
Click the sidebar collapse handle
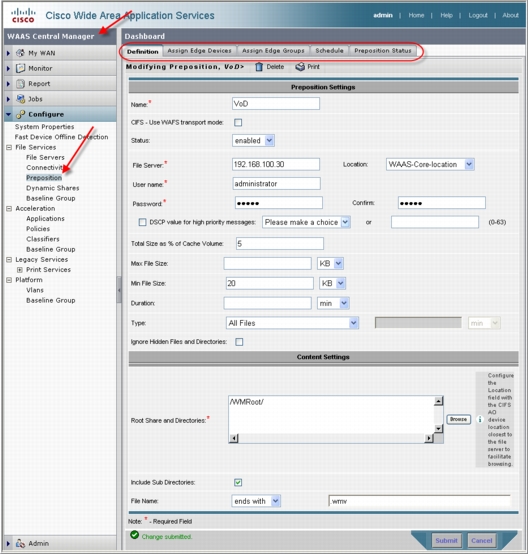pos(119,290)
